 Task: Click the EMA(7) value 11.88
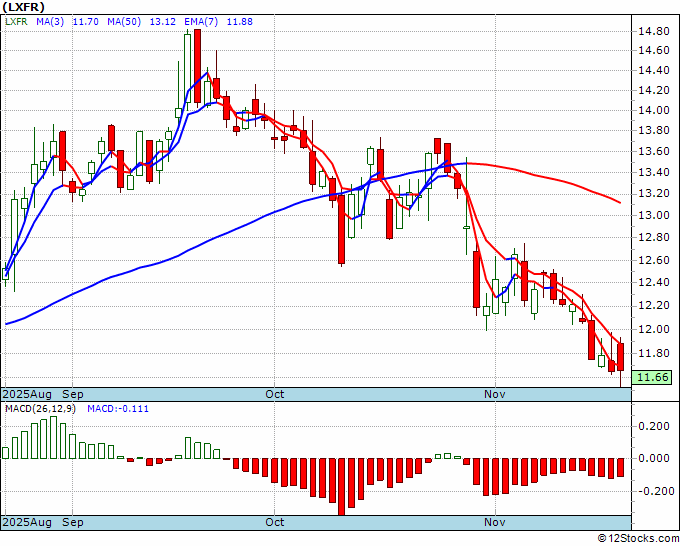pyautogui.click(x=239, y=22)
